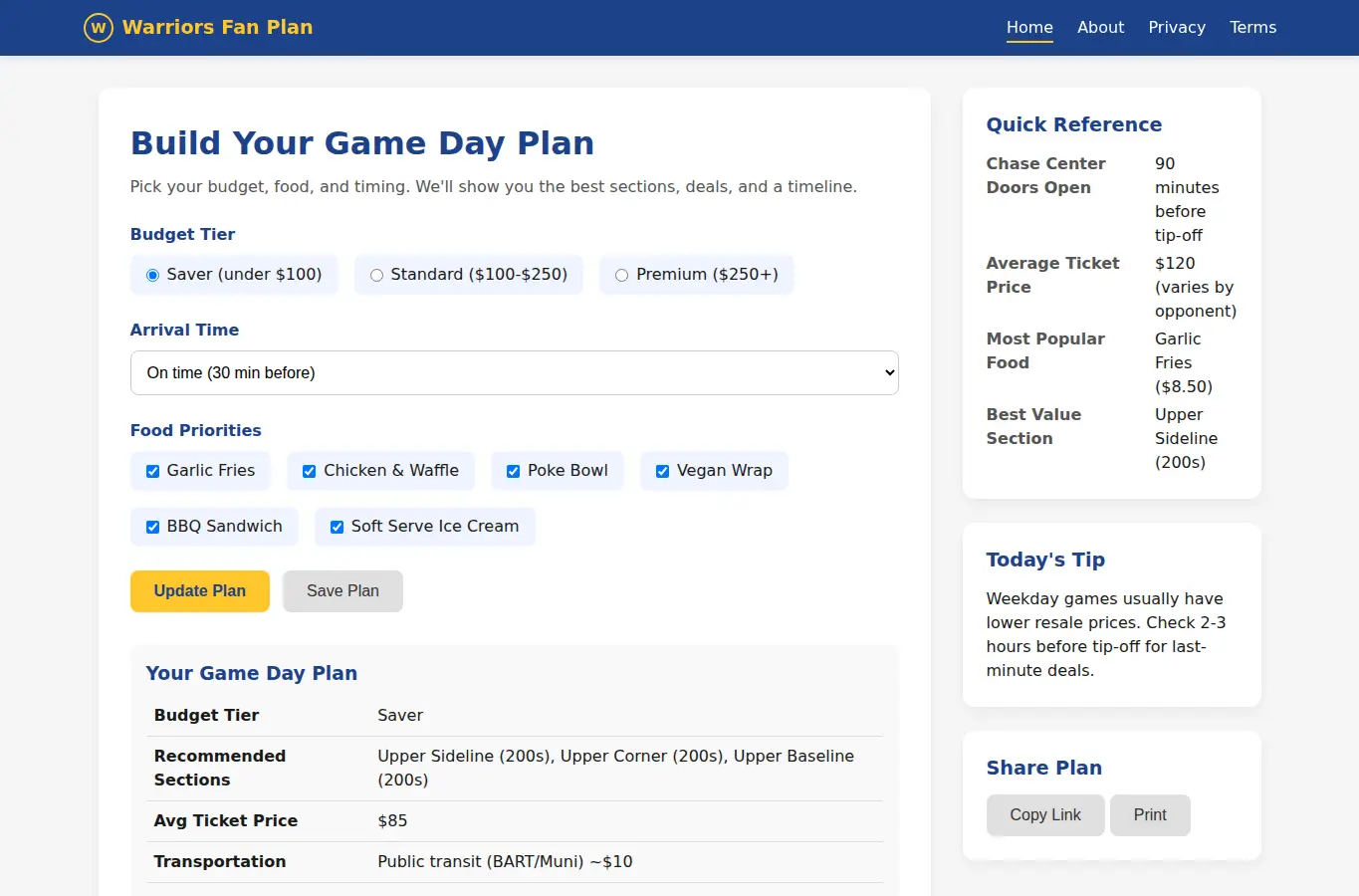
Task: Click the Avg Ticket Price row label
Action: 226,820
